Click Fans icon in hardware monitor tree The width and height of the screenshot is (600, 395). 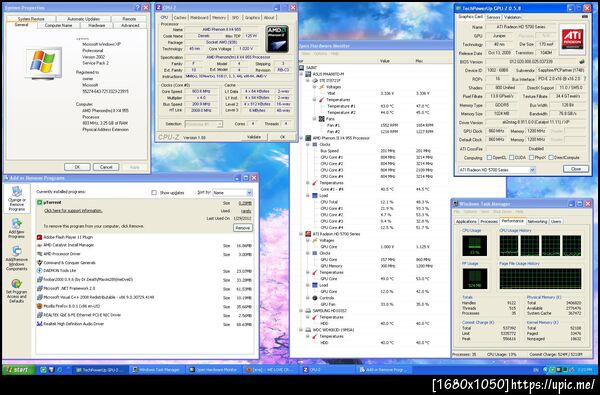321,119
